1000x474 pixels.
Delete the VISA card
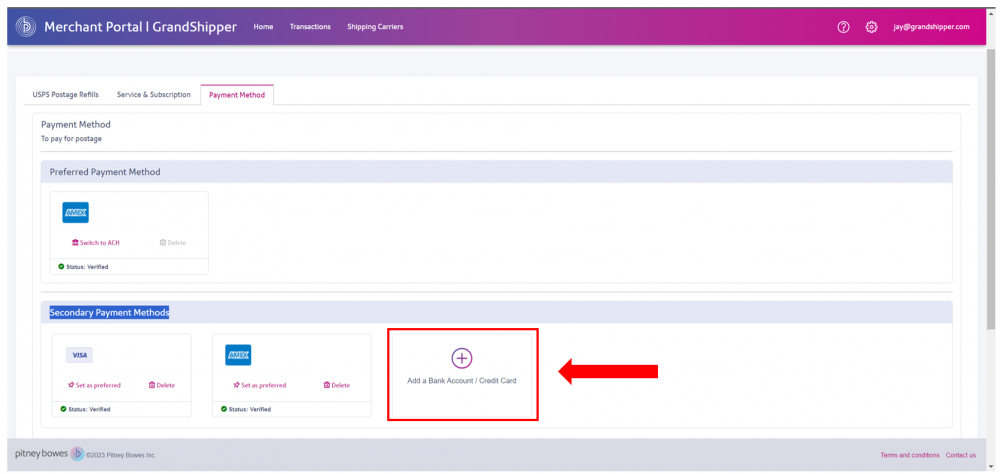point(162,385)
